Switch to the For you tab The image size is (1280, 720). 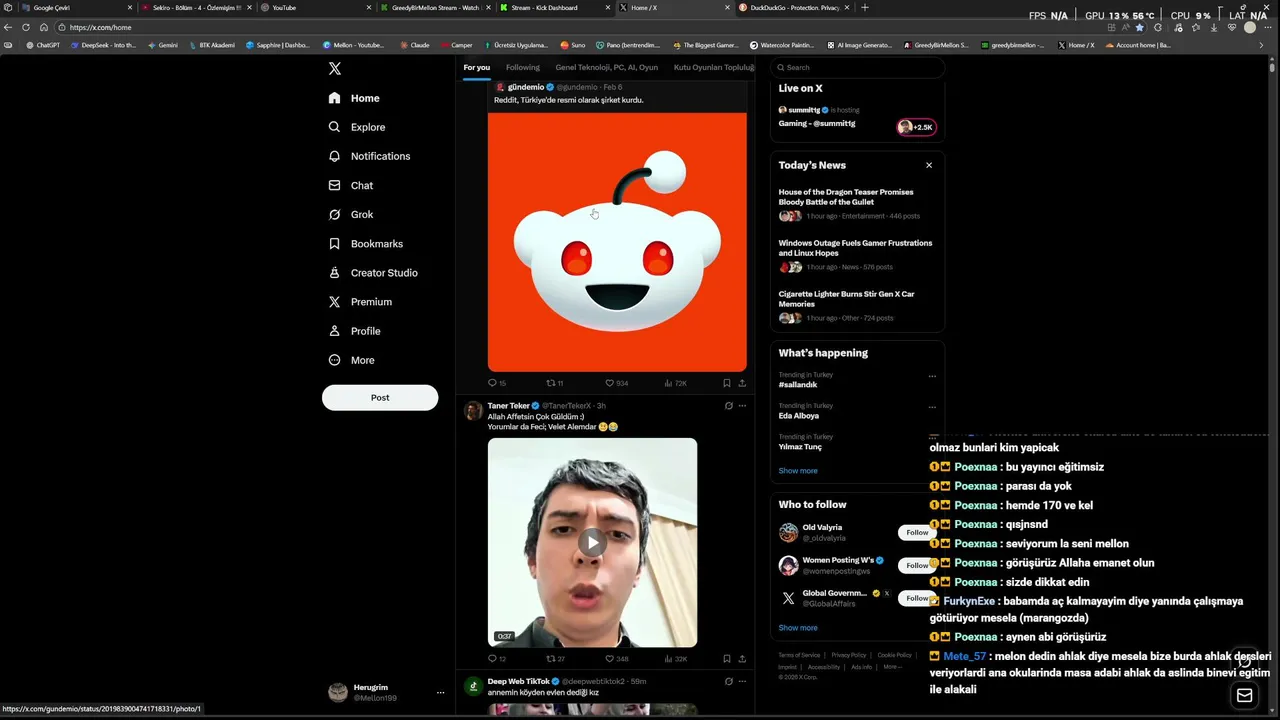tap(477, 67)
